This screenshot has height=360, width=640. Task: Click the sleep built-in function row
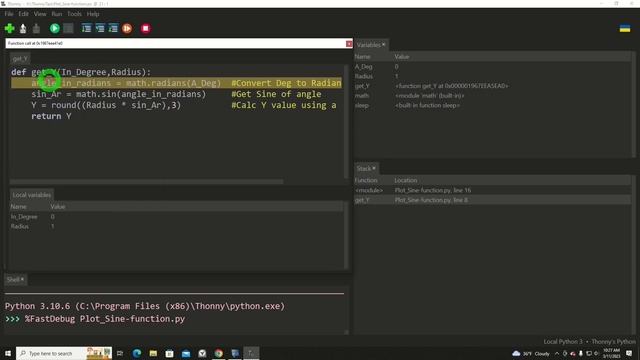492,105
